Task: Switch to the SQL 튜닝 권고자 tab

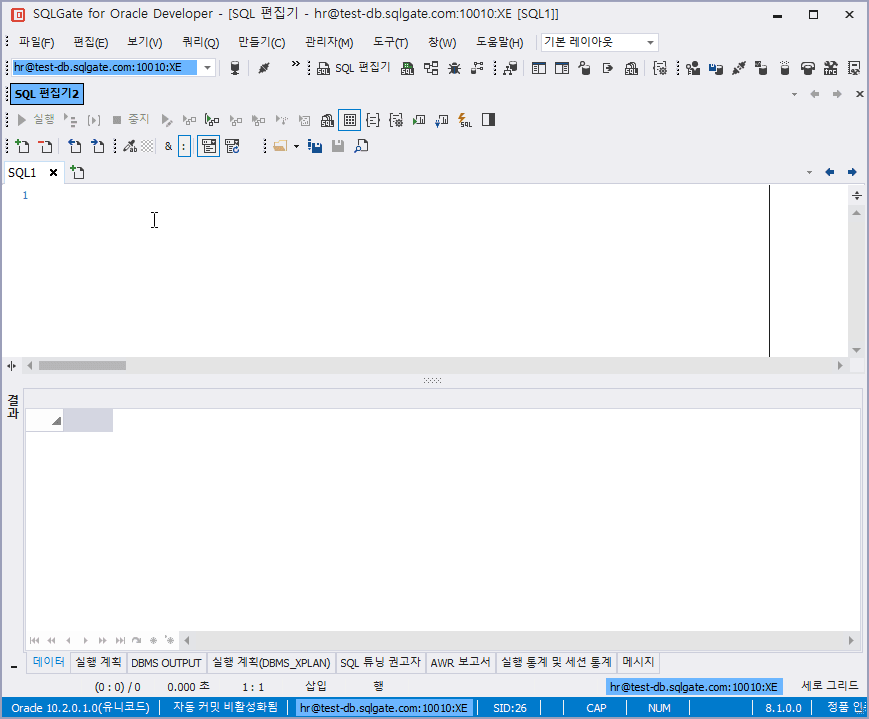Action: coord(381,662)
